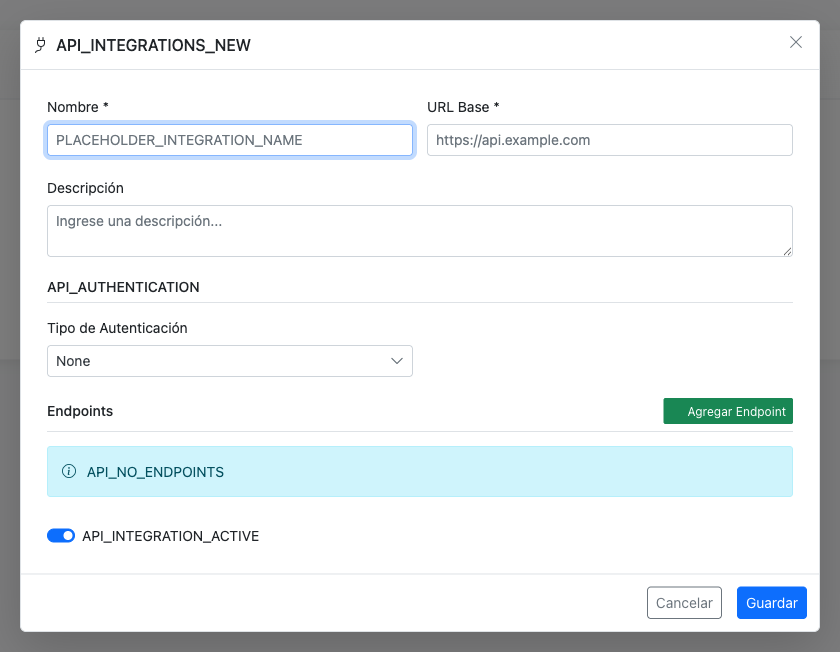The height and width of the screenshot is (652, 840).
Task: Click the Endpoints section heading
Action: pos(81,411)
